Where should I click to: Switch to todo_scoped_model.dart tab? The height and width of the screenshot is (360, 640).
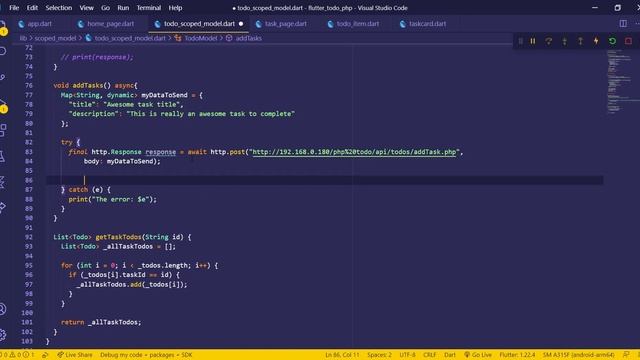(199, 24)
